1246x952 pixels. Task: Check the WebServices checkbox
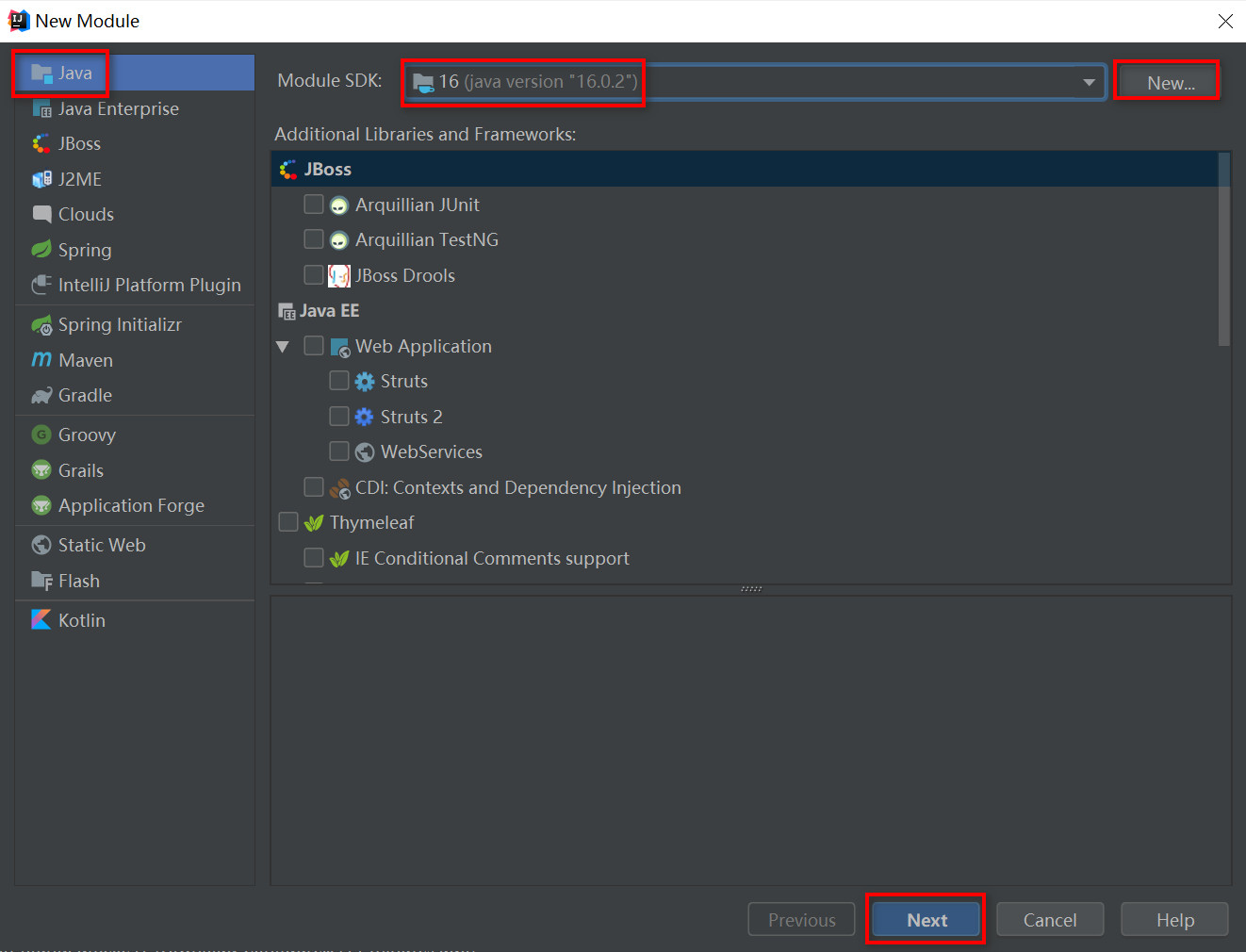tap(339, 451)
